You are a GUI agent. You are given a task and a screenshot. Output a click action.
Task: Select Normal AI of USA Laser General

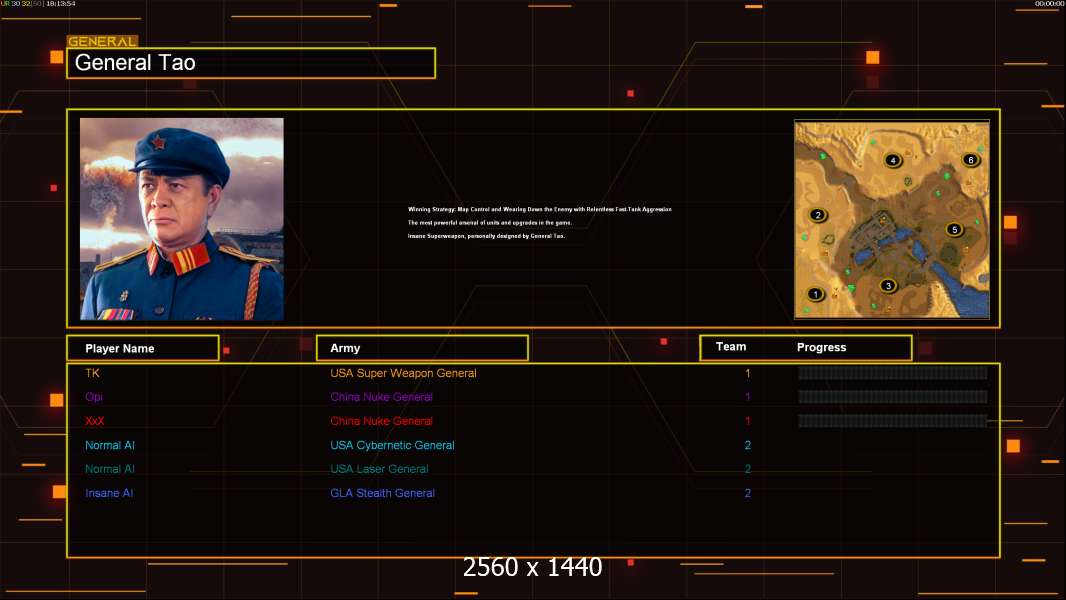click(109, 469)
